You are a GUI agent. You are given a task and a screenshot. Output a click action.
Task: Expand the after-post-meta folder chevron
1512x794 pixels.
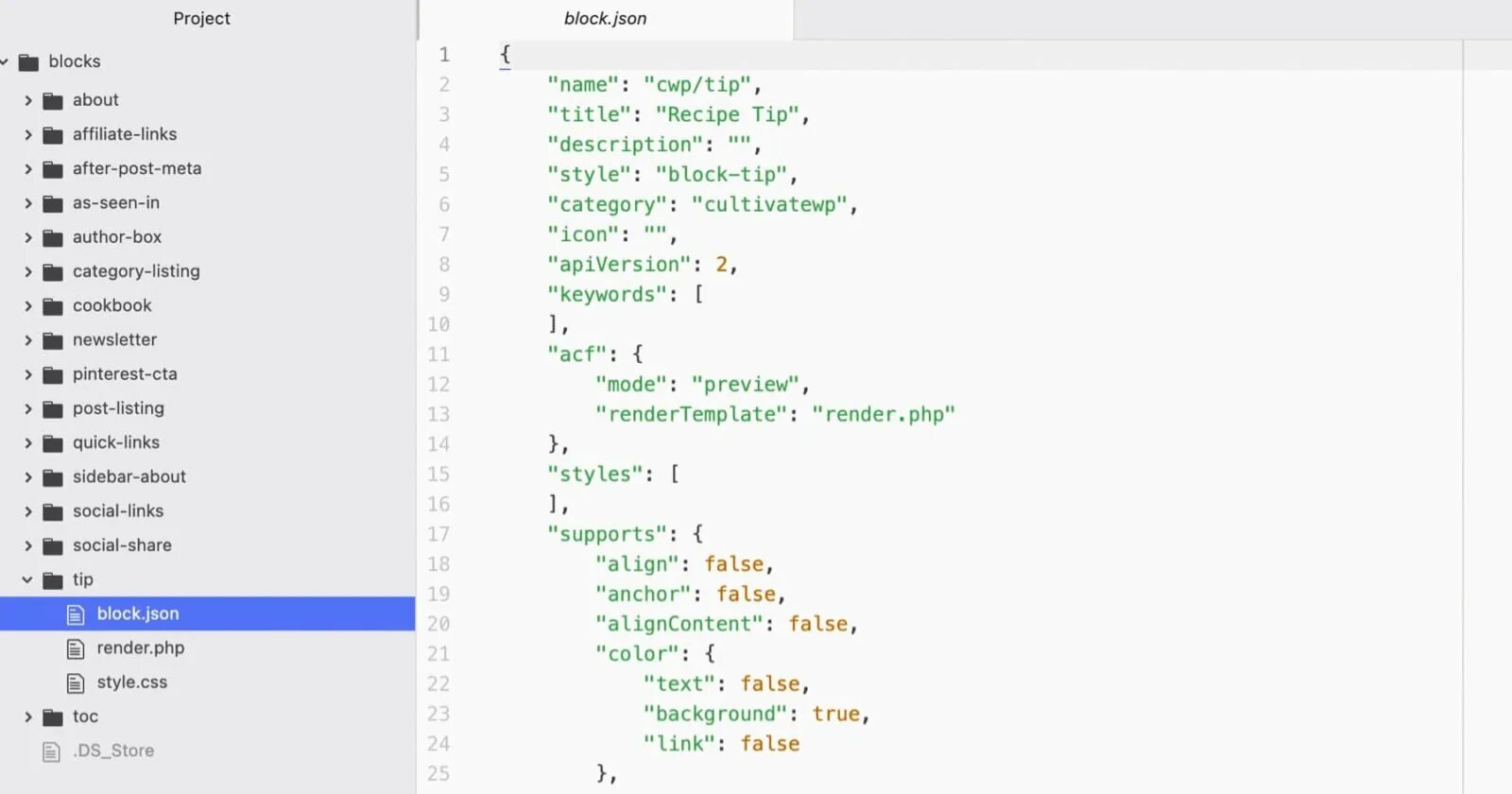click(x=27, y=169)
